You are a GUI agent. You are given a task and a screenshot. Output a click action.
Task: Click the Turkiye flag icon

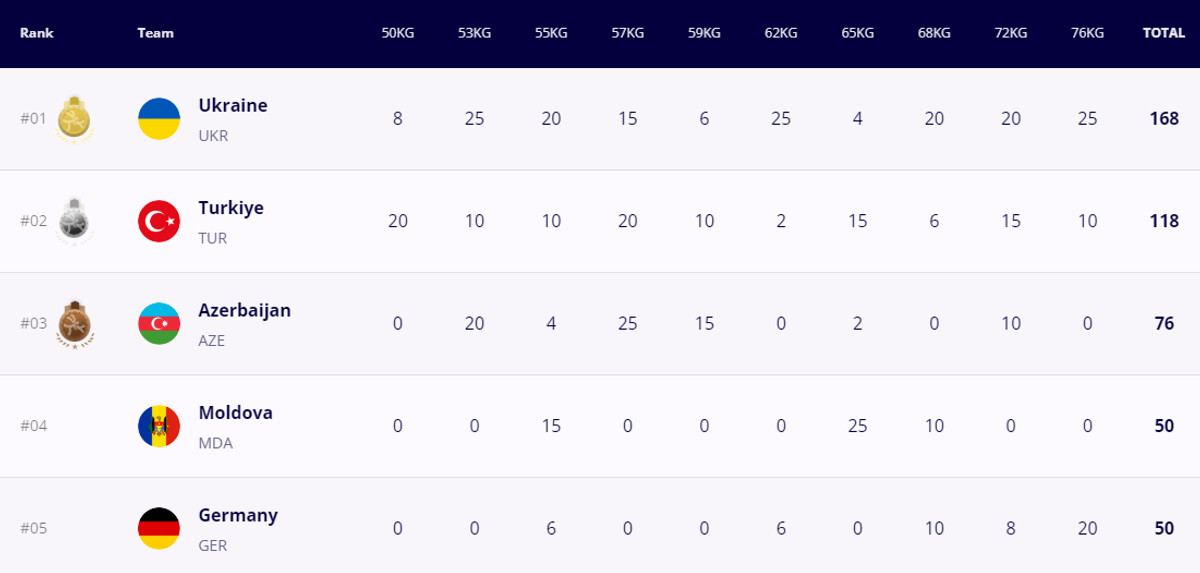(159, 221)
